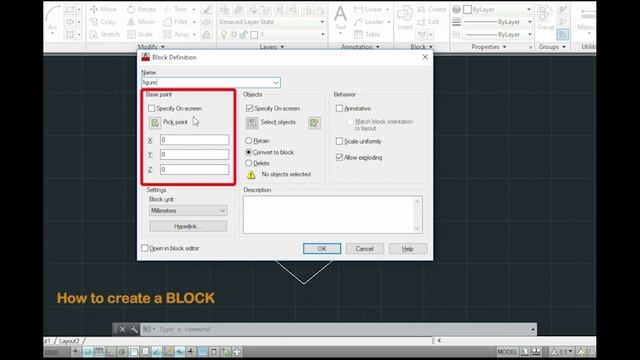Click the command line customize wrench icon

click(x=134, y=329)
